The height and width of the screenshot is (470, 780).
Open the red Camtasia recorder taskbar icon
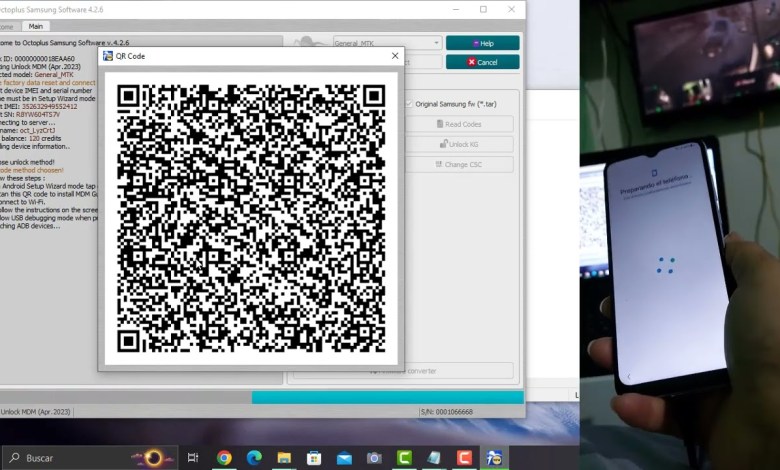click(464, 458)
